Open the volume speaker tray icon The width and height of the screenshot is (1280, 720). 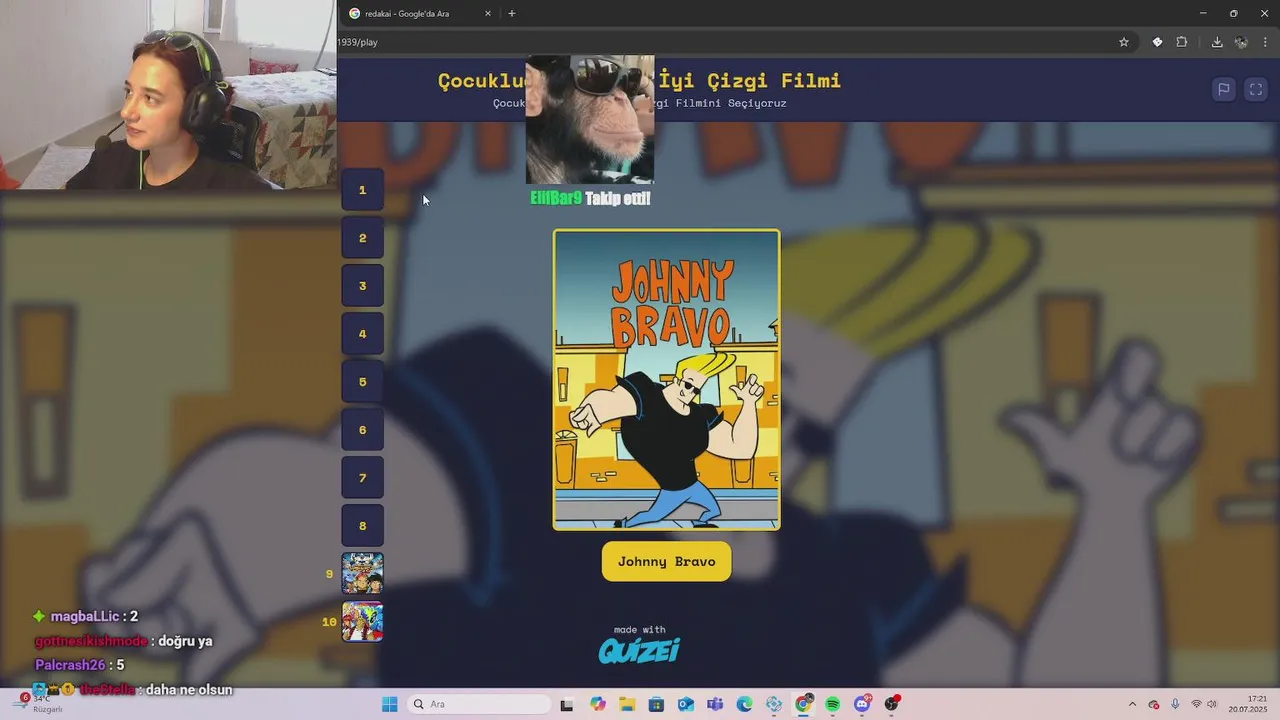(x=1212, y=704)
